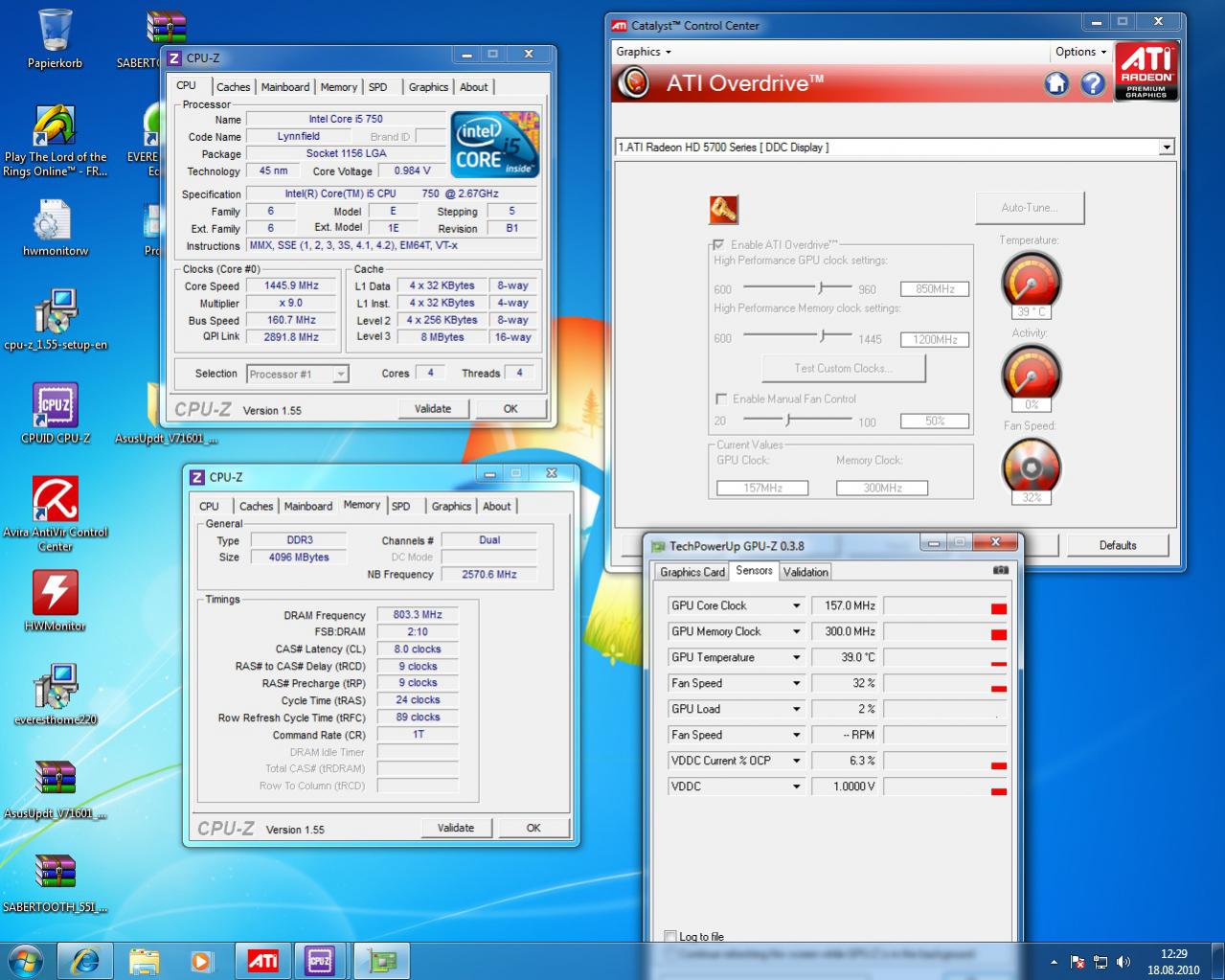Click the 850MHz GPU clock value field
Screen dimensions: 1225x980
click(935, 289)
